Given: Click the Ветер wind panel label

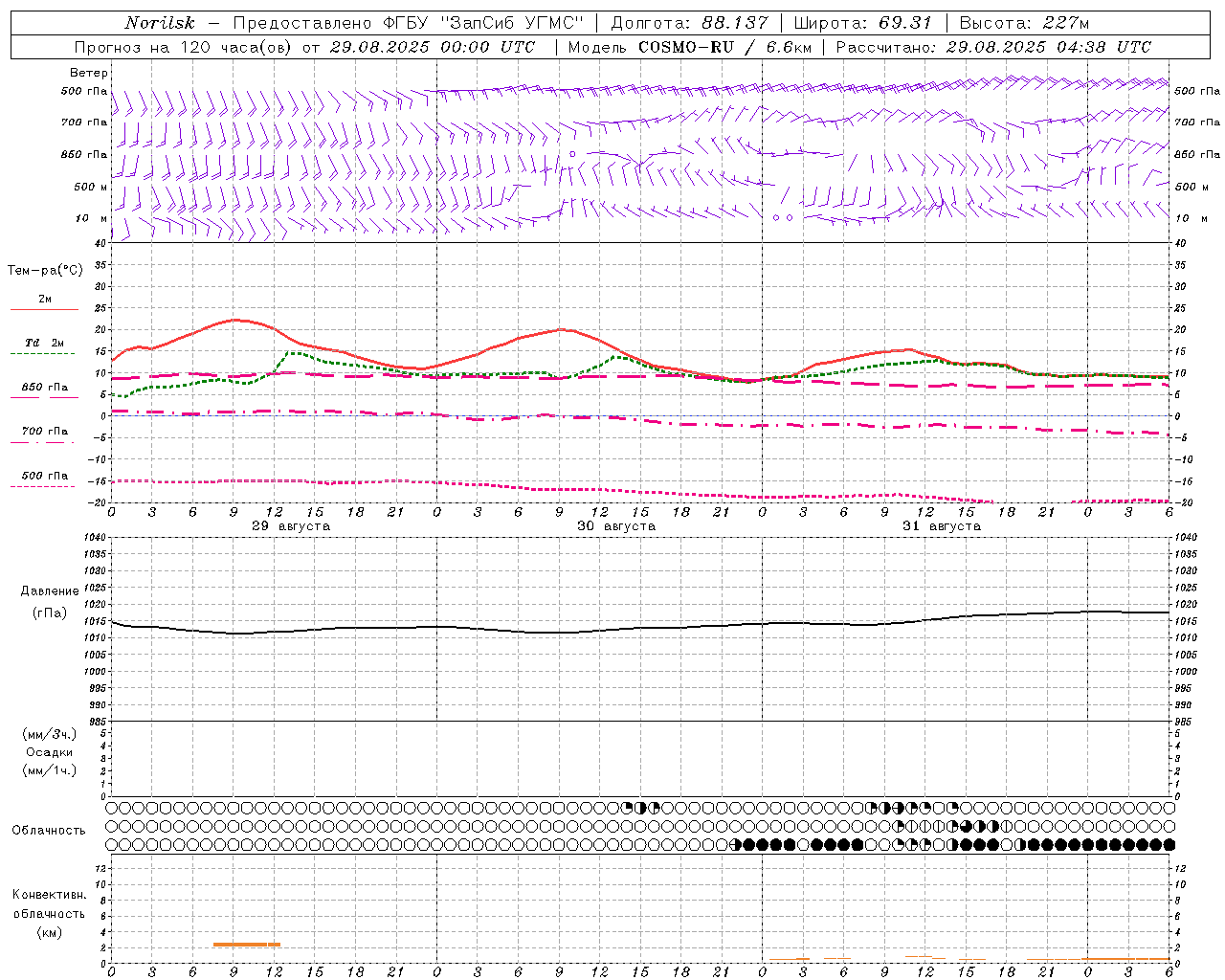Looking at the screenshot, I should (89, 73).
